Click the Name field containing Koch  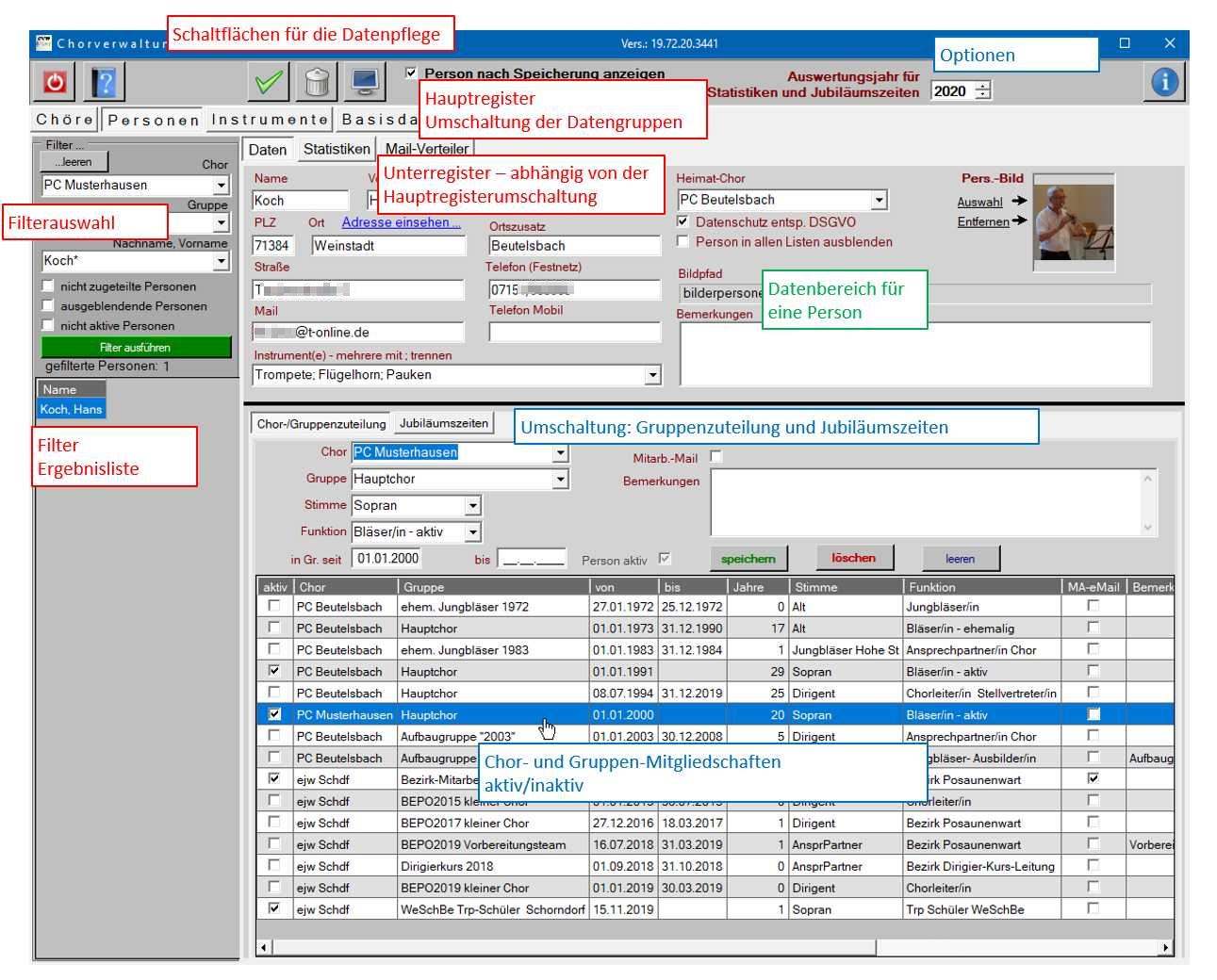click(x=301, y=200)
